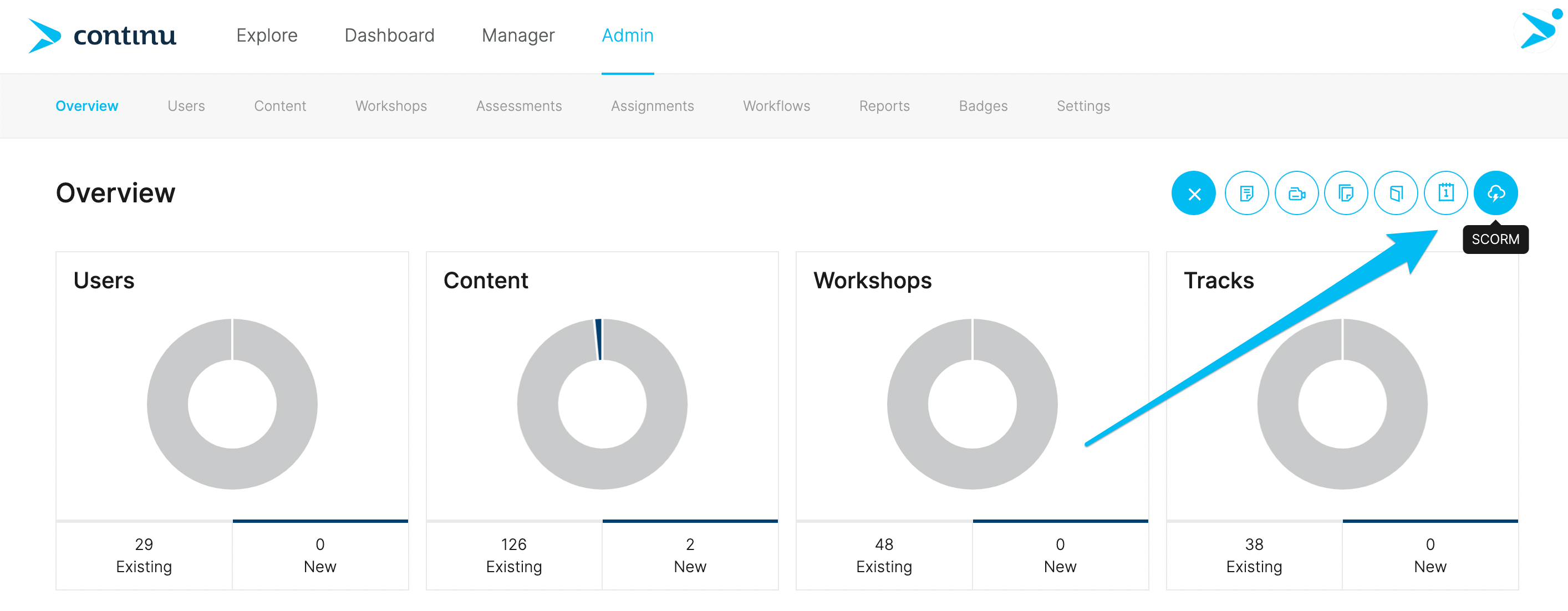The height and width of the screenshot is (611, 1568).
Task: Schedule an event using the calendar icon
Action: pos(1446,193)
